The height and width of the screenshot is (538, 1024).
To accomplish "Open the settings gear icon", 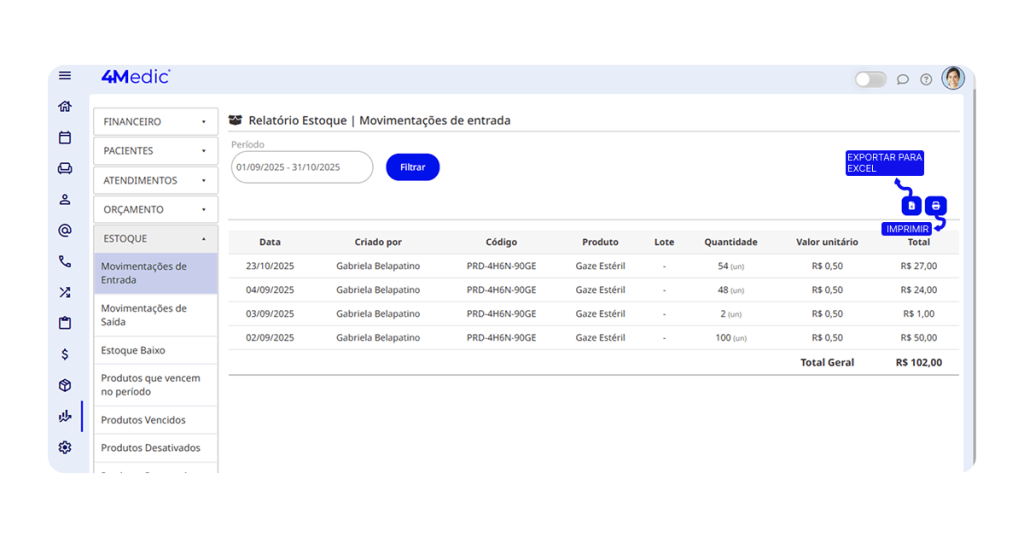I will tap(65, 447).
